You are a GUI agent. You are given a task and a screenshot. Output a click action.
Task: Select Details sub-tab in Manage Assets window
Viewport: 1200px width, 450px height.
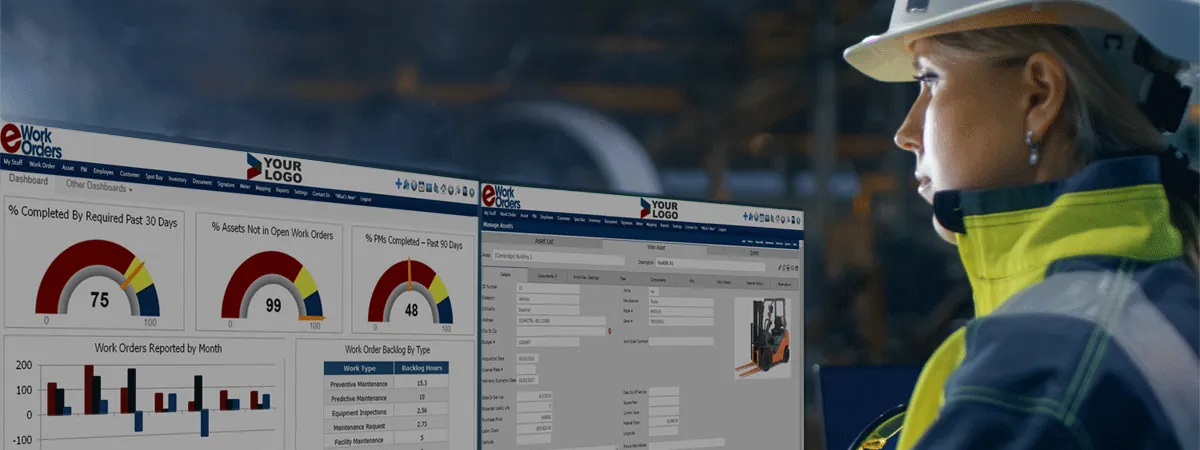click(x=505, y=275)
